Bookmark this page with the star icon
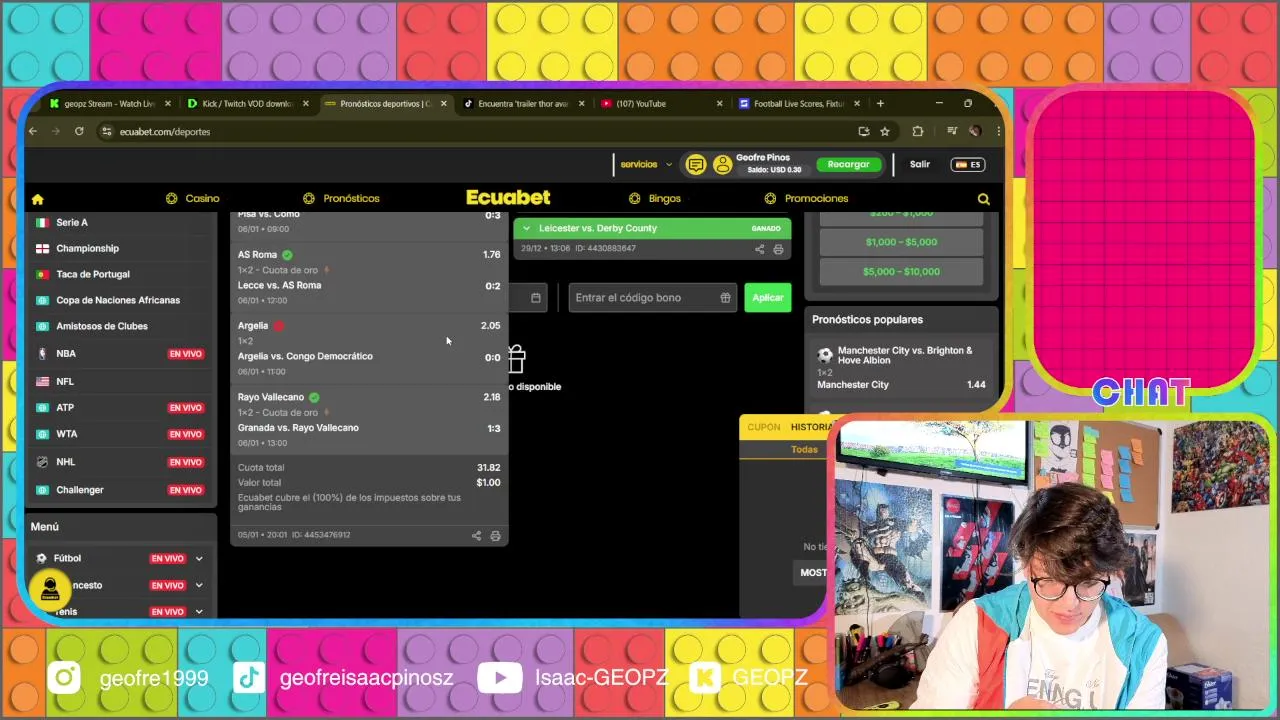This screenshot has height=720, width=1280. click(885, 131)
